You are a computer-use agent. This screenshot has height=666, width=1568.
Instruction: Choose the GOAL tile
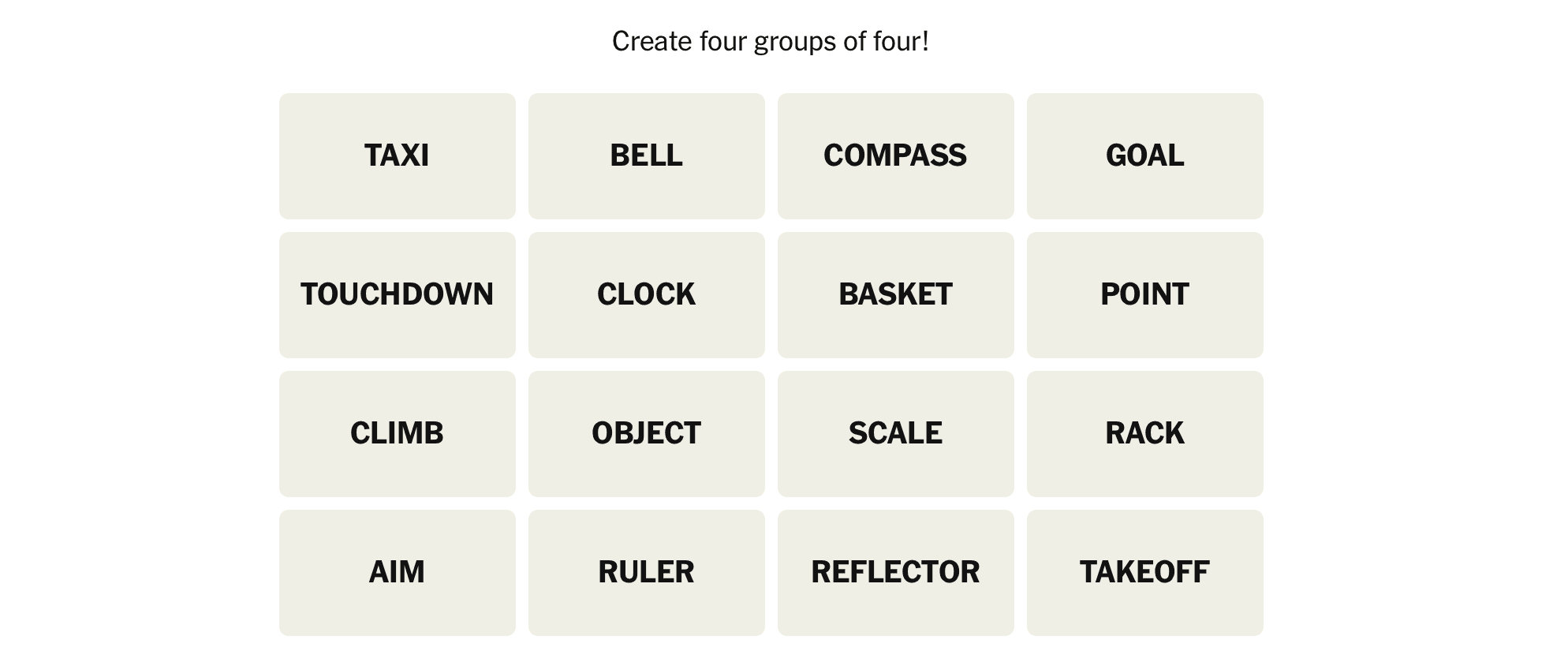1144,156
